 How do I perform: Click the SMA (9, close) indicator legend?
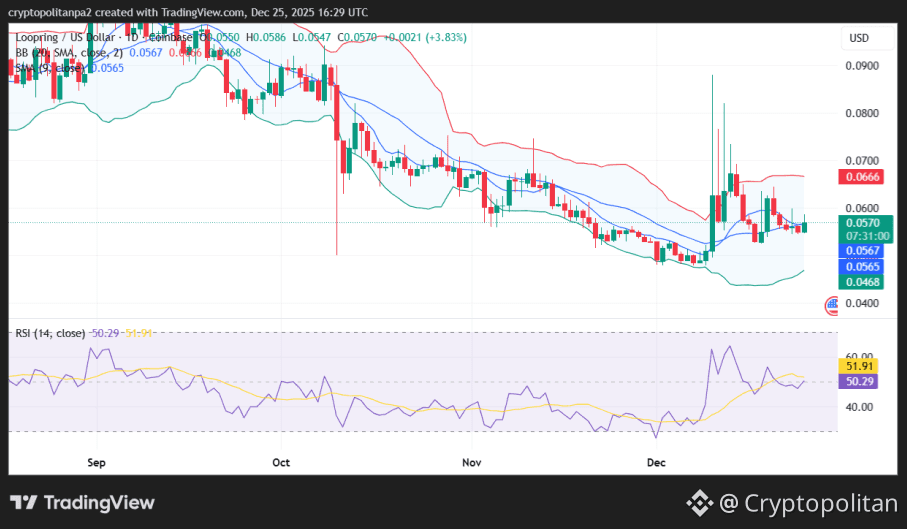50,68
